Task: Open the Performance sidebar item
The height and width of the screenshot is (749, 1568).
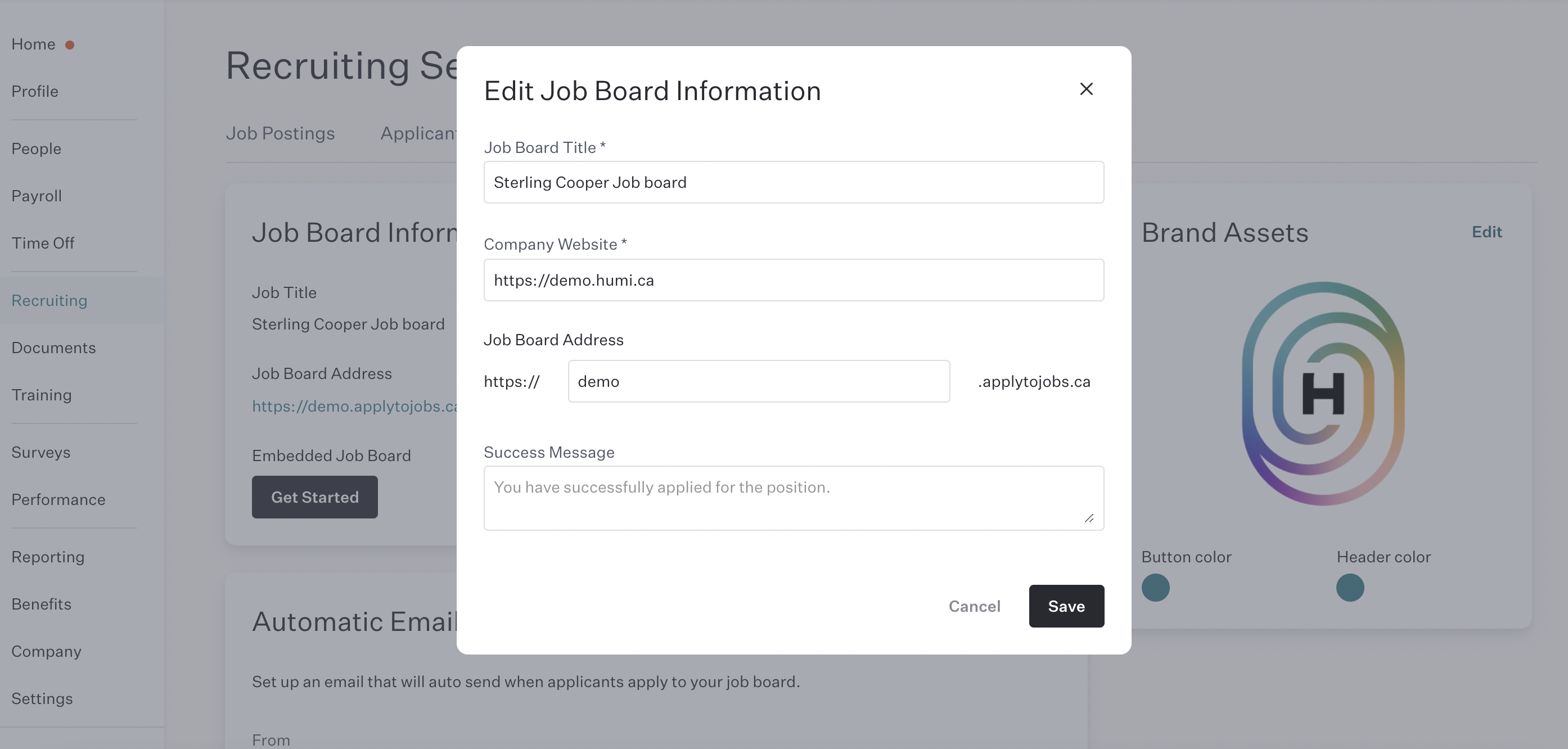Action: coord(58,499)
